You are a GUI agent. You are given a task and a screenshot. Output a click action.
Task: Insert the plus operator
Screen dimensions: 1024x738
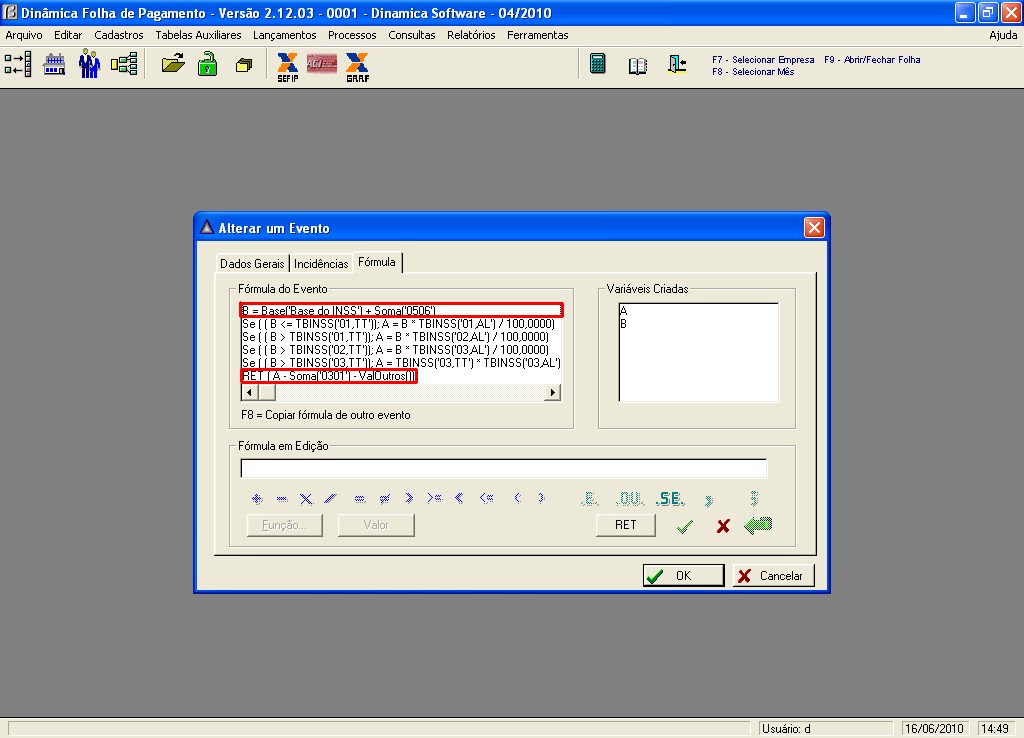(x=257, y=499)
